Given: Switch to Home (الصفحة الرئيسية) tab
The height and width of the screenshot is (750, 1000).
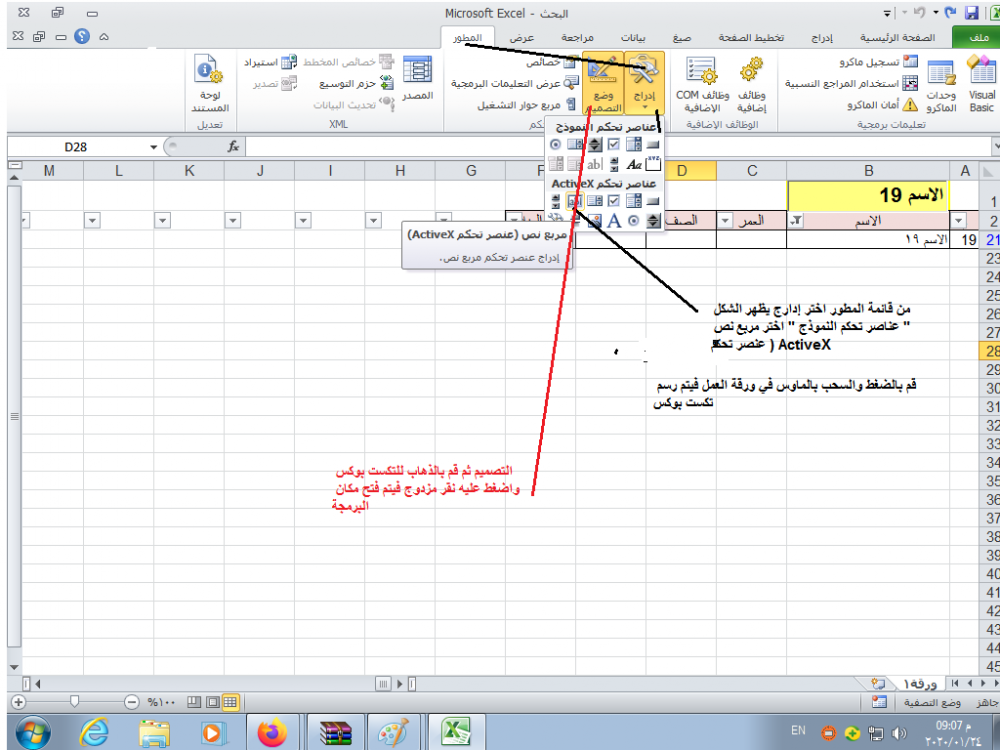Looking at the screenshot, I should click(x=897, y=38).
